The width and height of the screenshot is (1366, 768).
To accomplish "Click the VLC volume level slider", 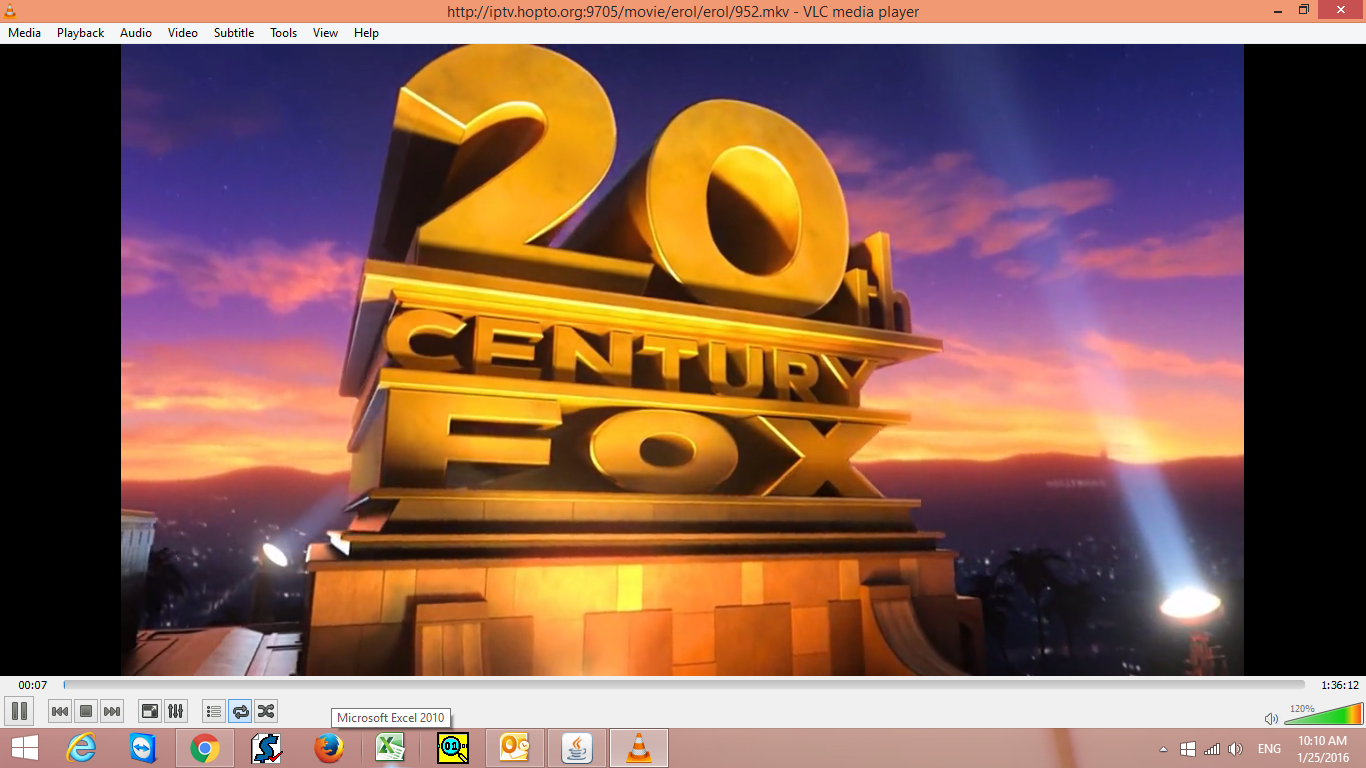I will pyautogui.click(x=1323, y=714).
